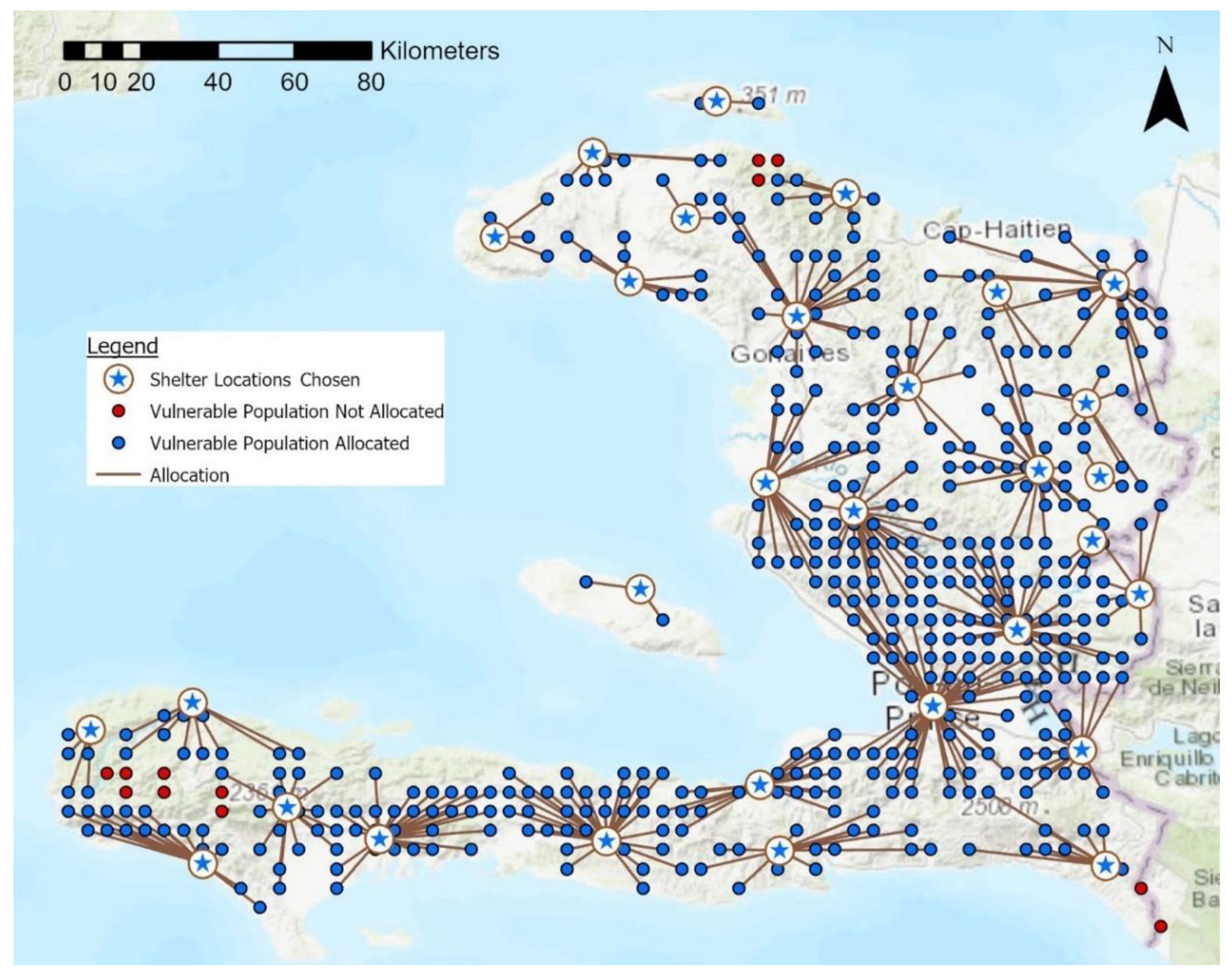Click the Shelter Locations Chosen label

pyautogui.click(x=255, y=380)
